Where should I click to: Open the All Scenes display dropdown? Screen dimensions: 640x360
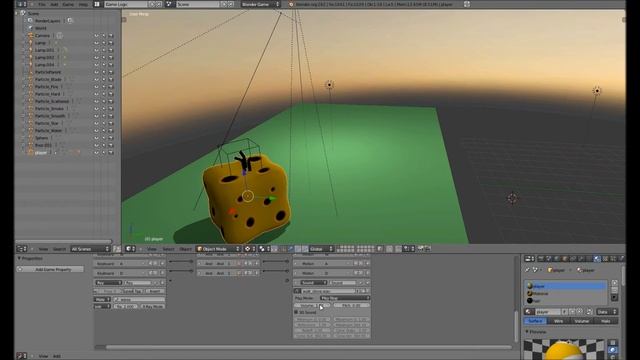coord(90,249)
